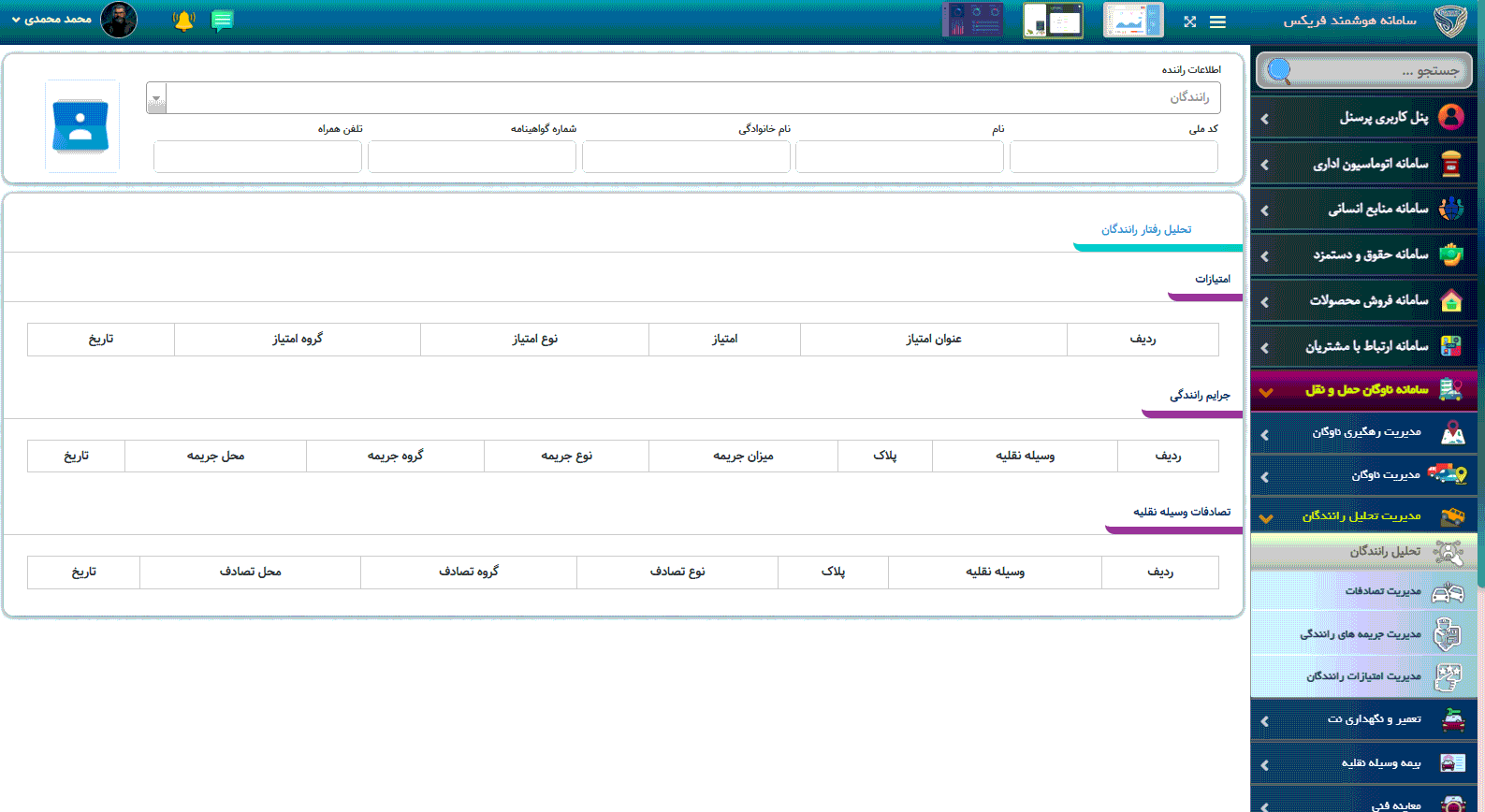1485x812 pixels.
Task: Expand the personnel user panel menu
Action: pyautogui.click(x=1364, y=118)
